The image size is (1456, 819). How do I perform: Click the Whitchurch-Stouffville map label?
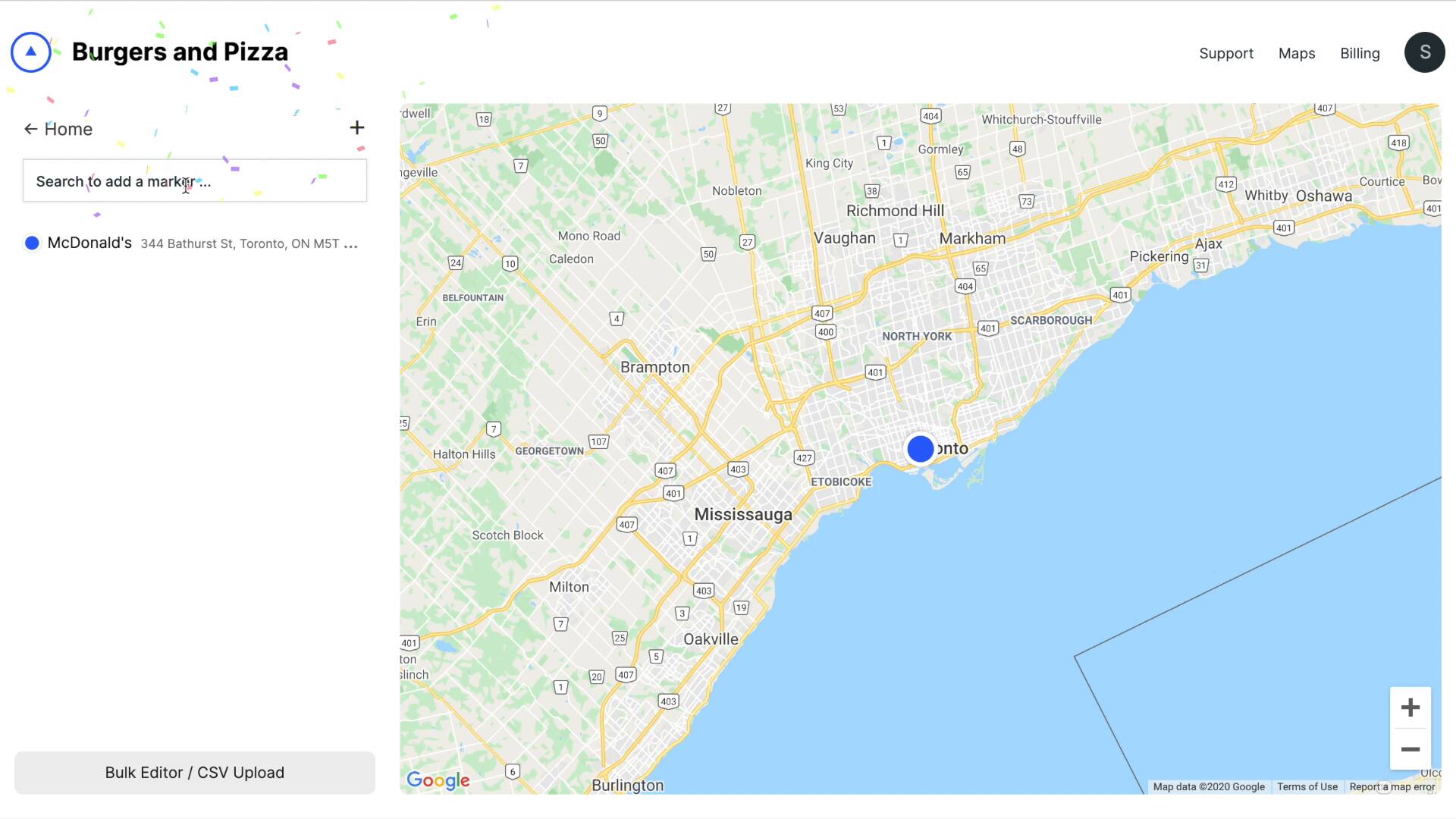(x=1041, y=119)
